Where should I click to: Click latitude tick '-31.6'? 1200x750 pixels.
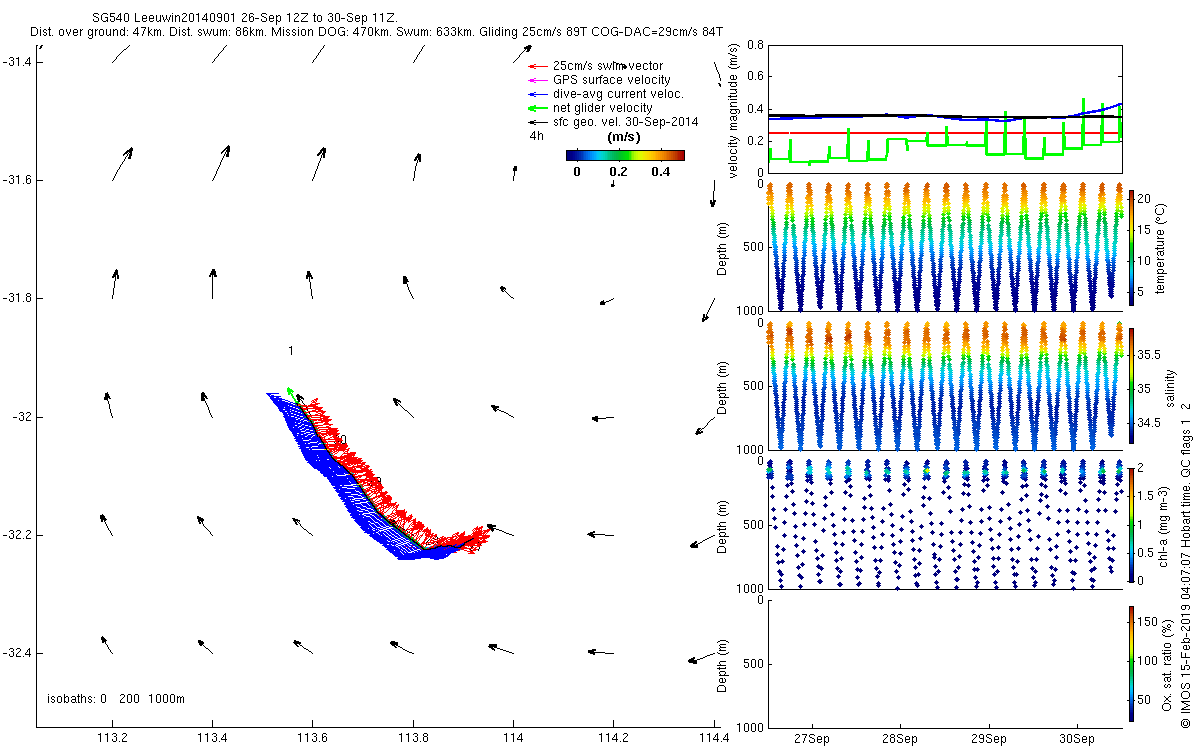tap(16, 180)
